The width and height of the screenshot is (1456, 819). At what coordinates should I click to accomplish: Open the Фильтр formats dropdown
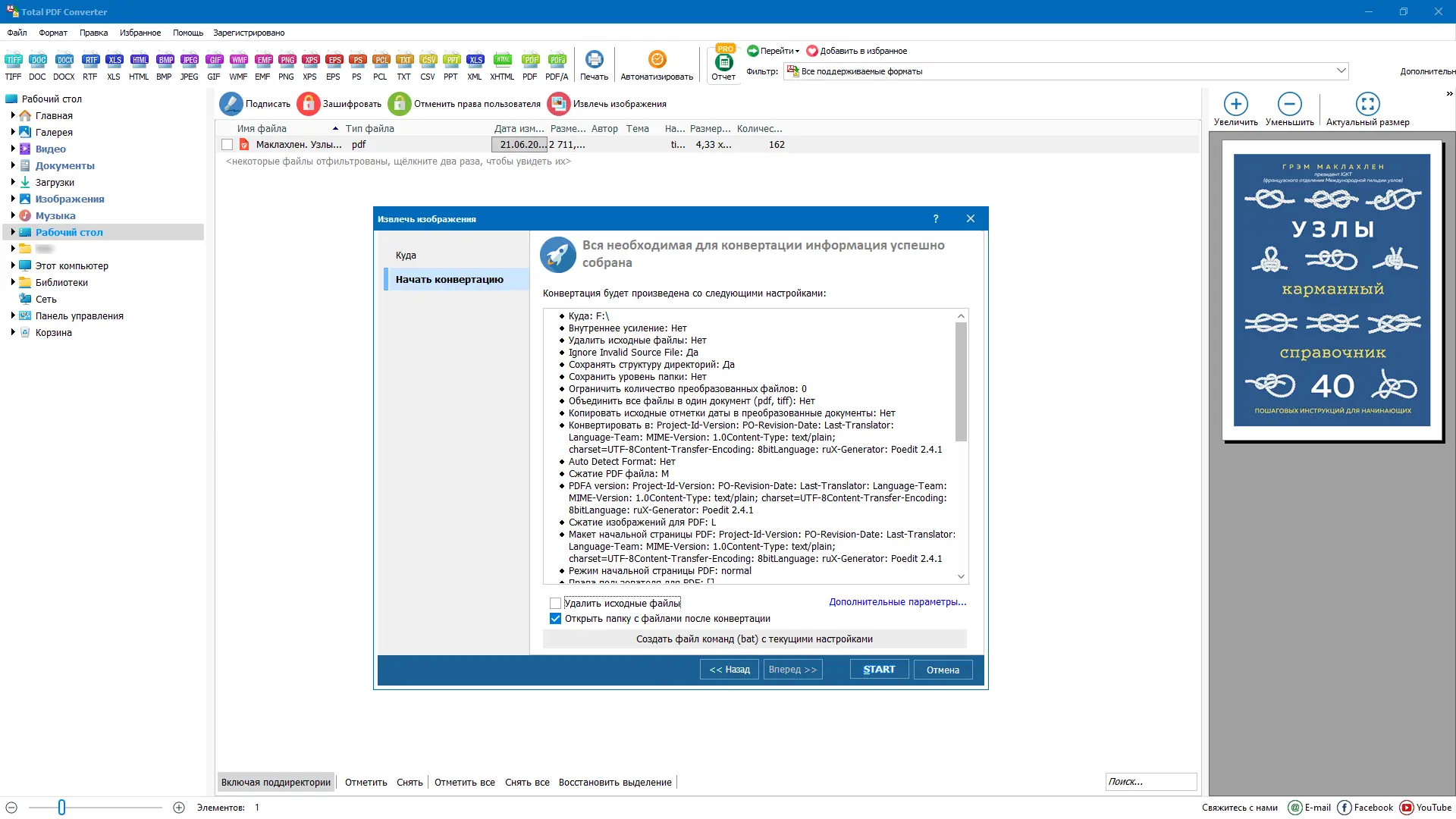pos(1343,71)
